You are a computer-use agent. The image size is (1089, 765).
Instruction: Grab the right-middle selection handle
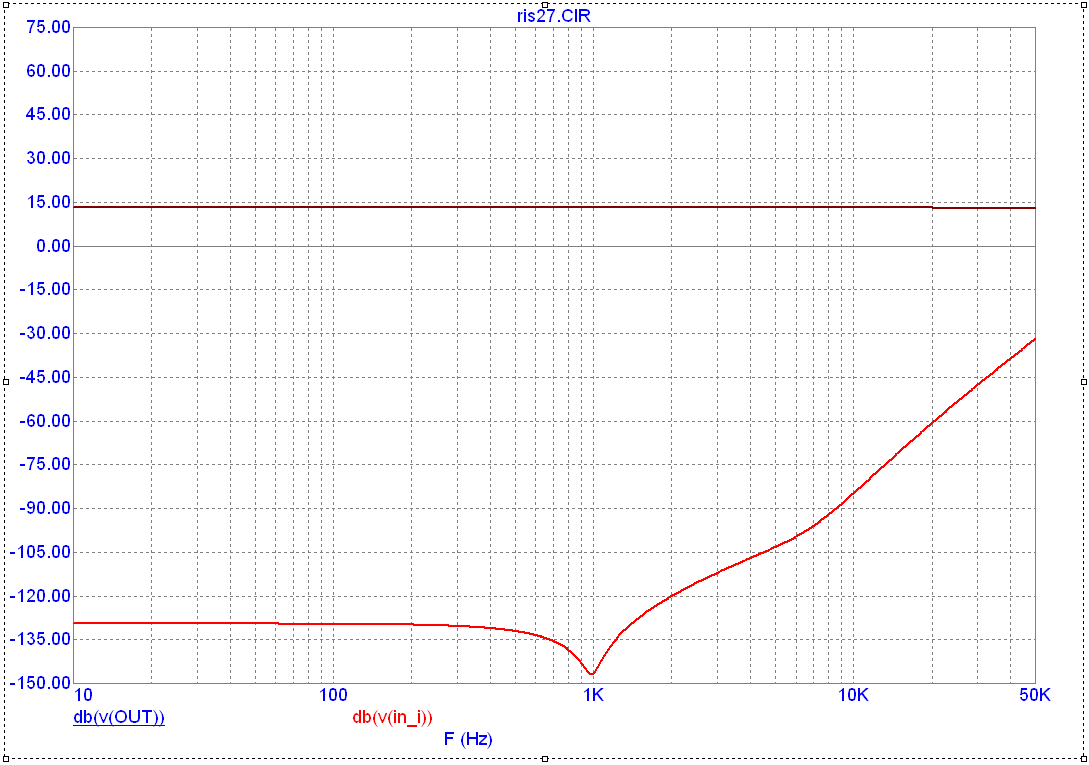[1084, 381]
